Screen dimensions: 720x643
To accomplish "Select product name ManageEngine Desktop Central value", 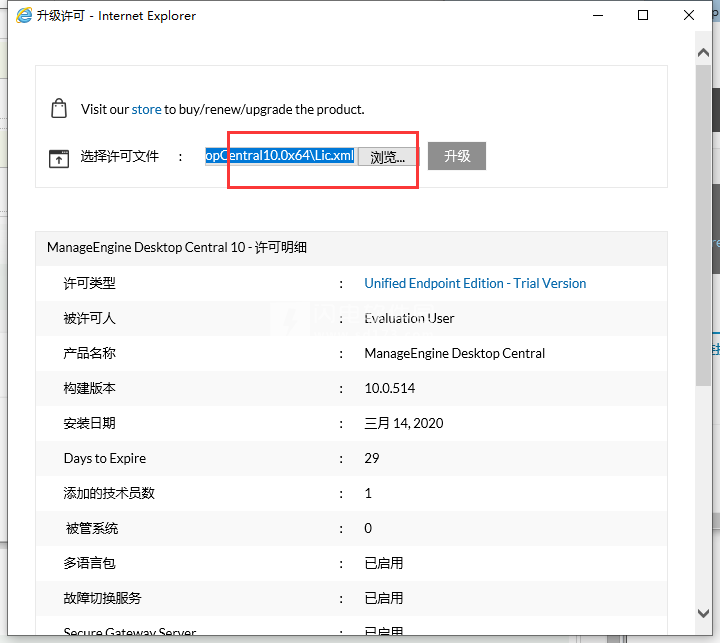I will click(455, 353).
